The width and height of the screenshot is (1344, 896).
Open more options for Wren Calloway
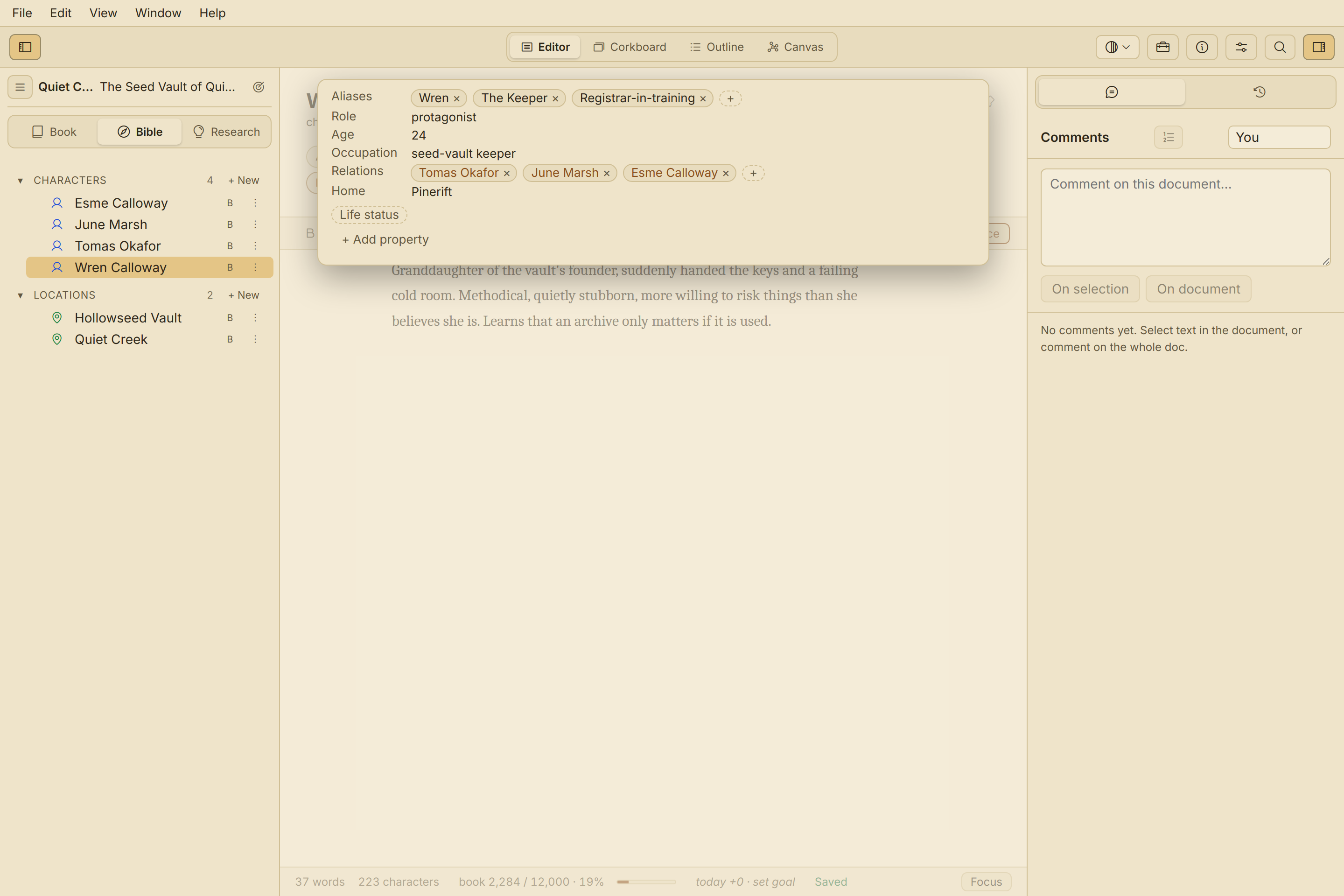(x=255, y=267)
